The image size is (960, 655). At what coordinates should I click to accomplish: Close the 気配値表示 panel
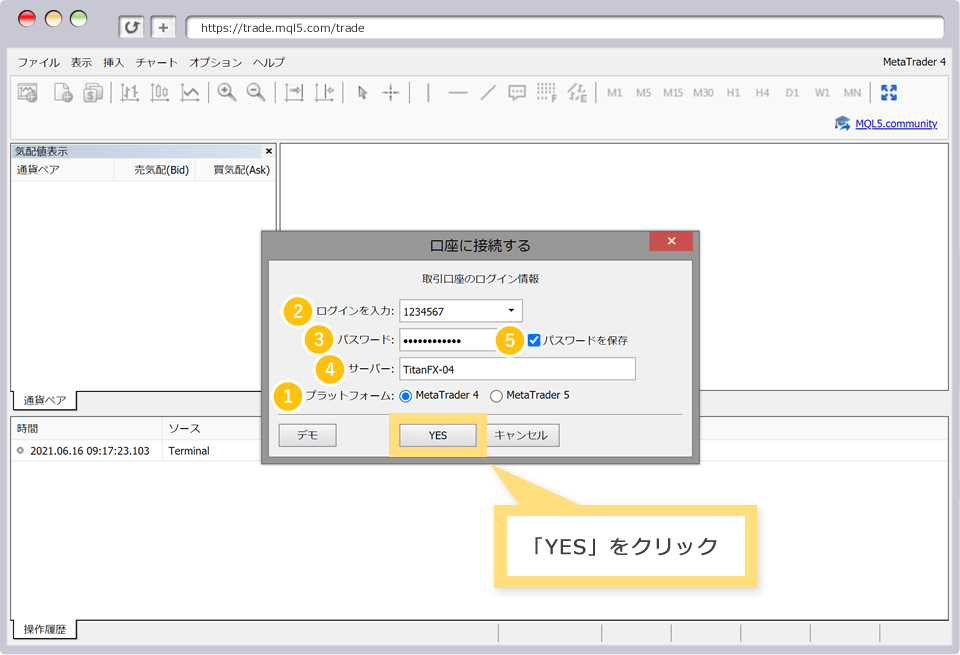269,151
